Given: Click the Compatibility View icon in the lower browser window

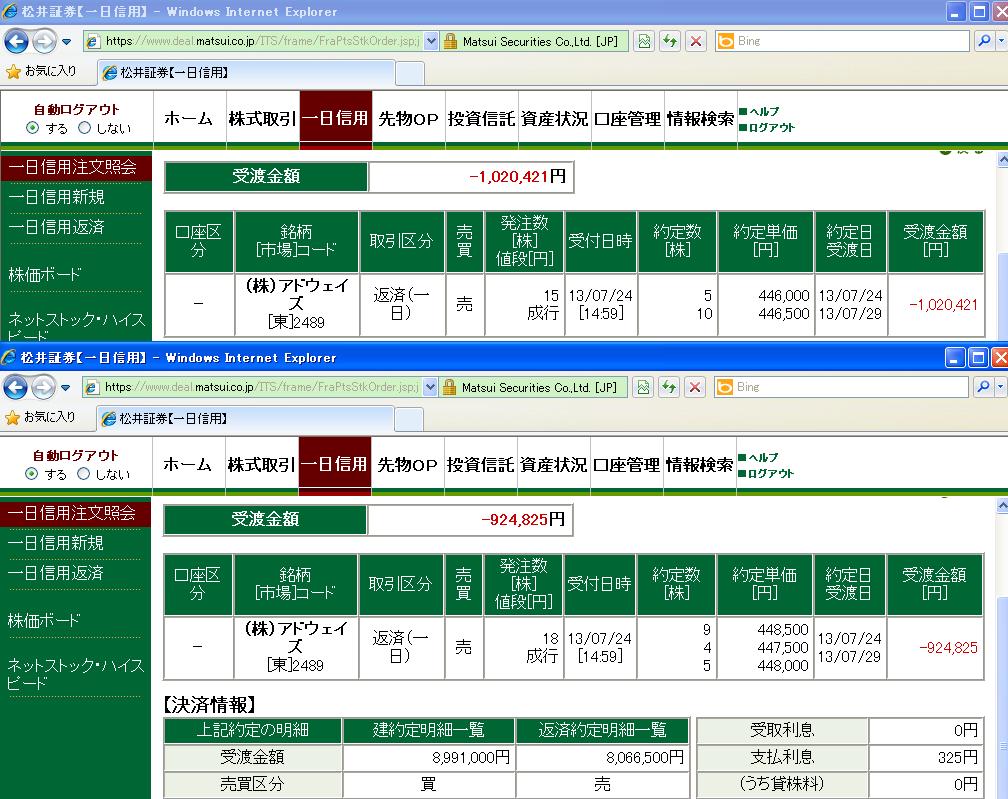Looking at the screenshot, I should point(645,387).
